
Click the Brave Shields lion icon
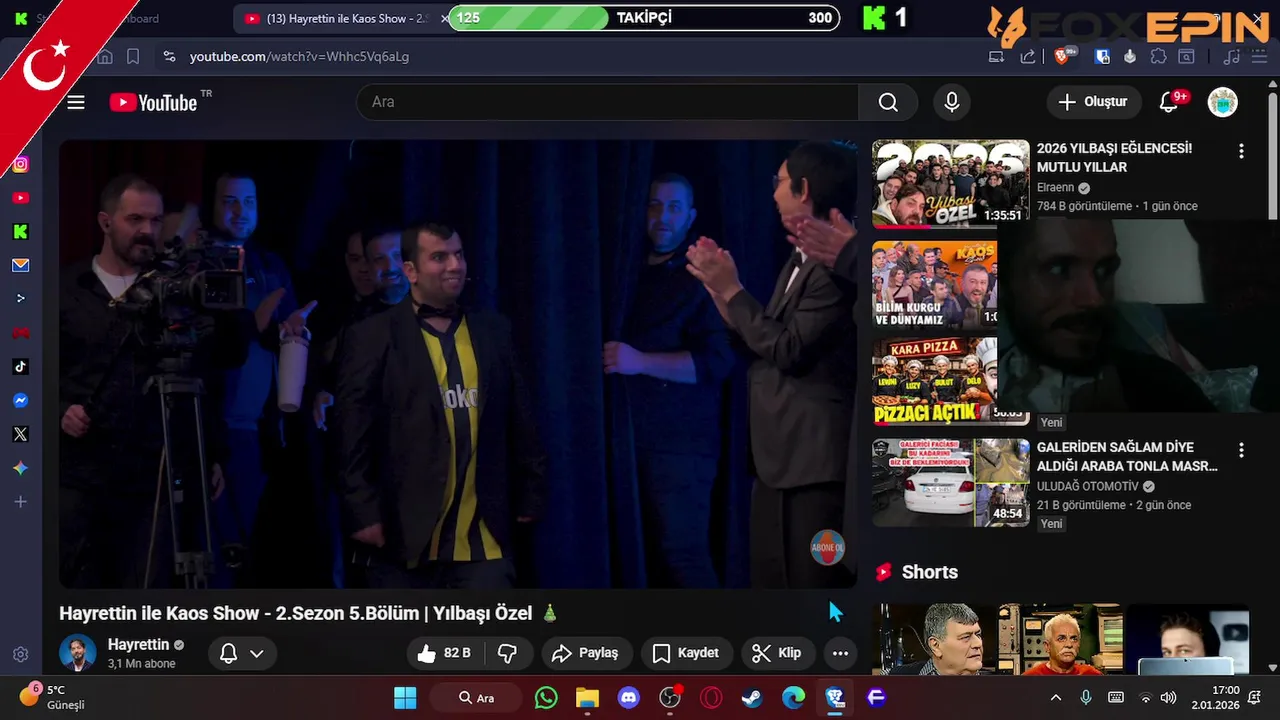[1062, 56]
